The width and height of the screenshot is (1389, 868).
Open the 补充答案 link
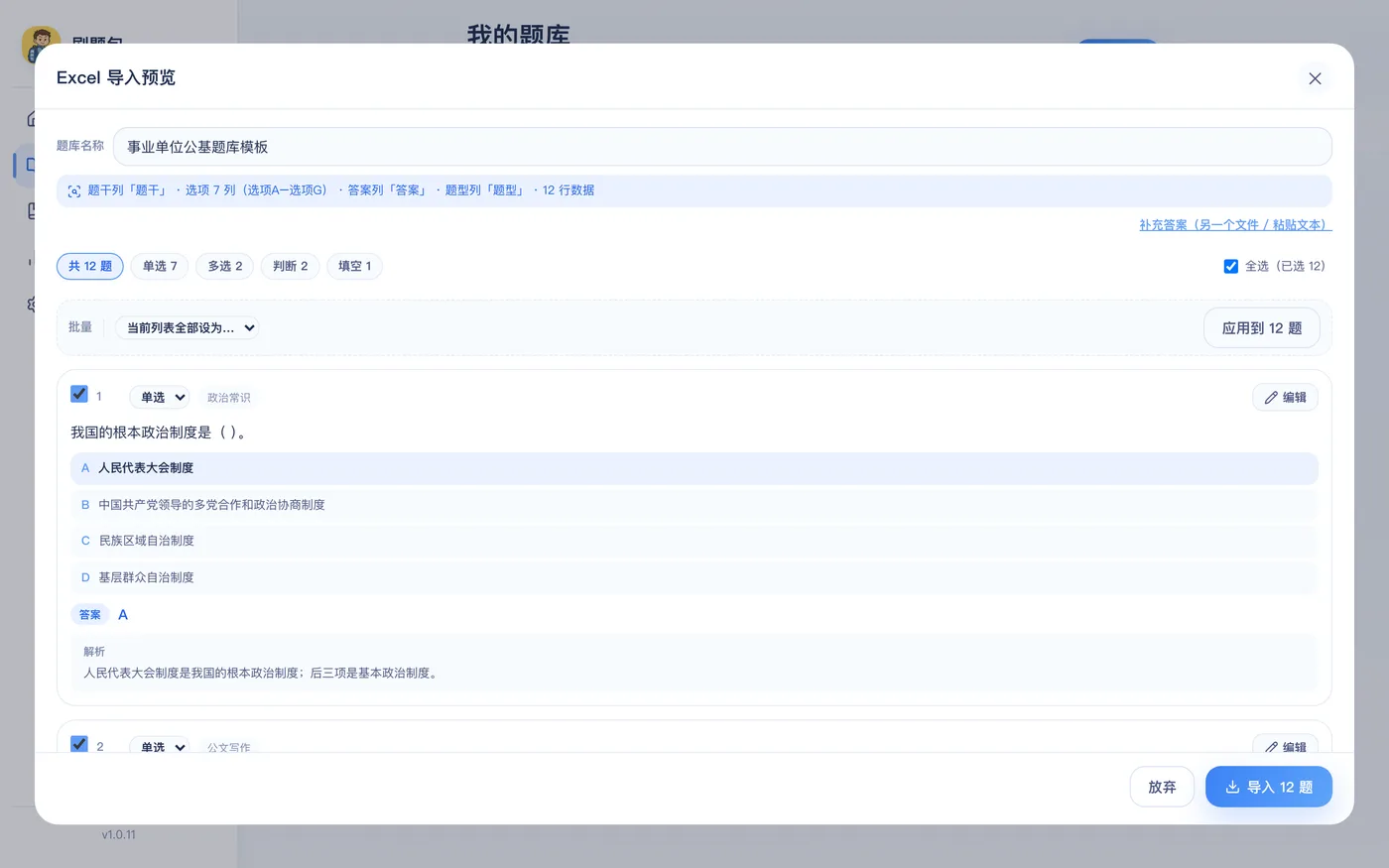[x=1235, y=225]
